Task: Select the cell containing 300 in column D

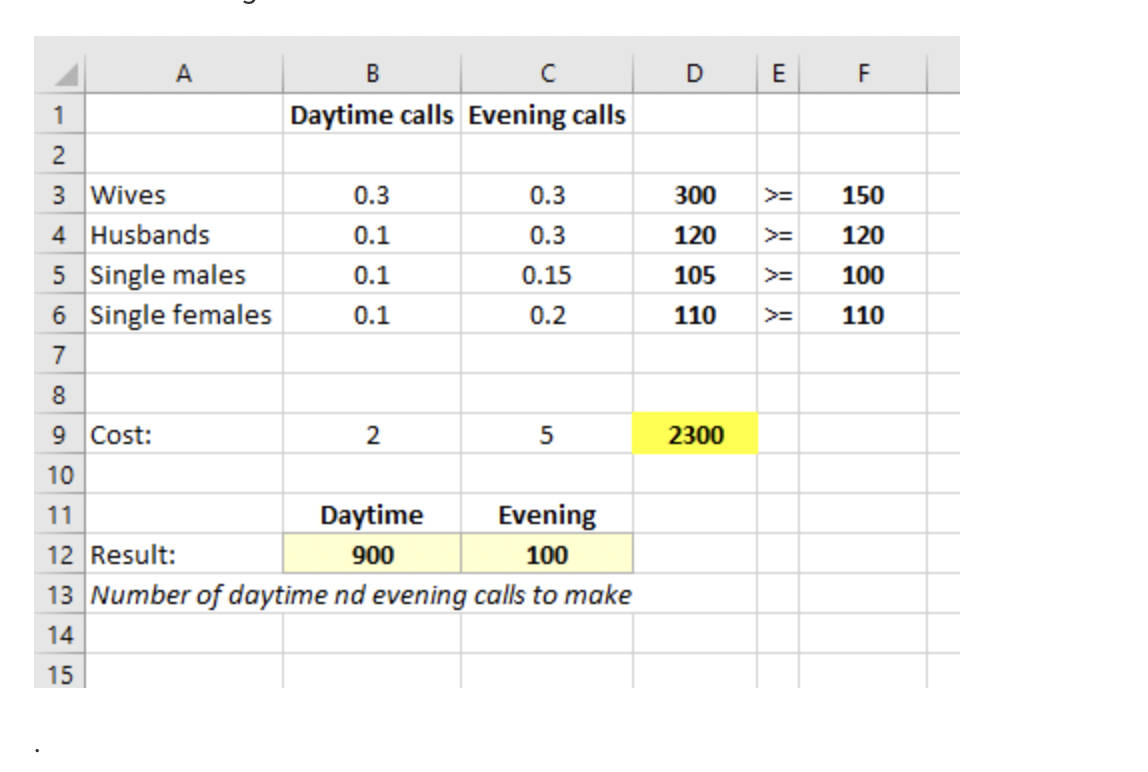Action: 696,195
